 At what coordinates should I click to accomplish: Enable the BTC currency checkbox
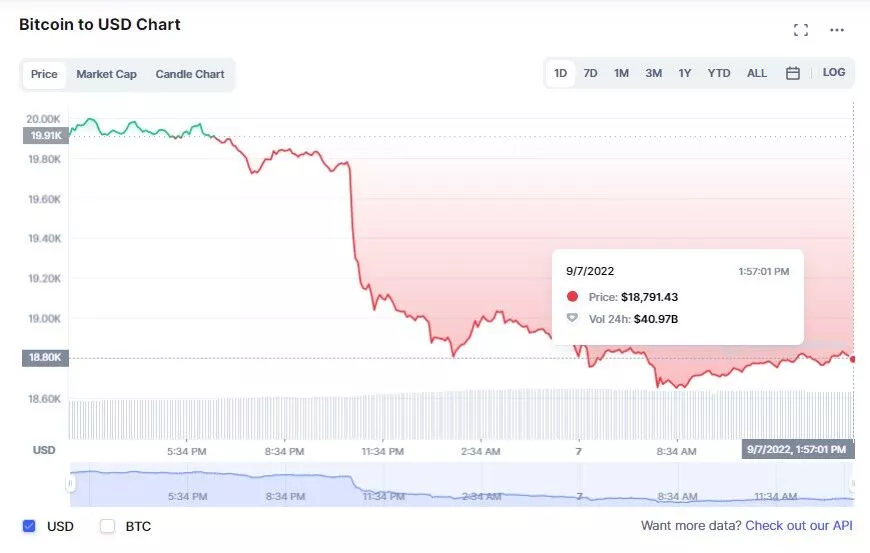108,526
